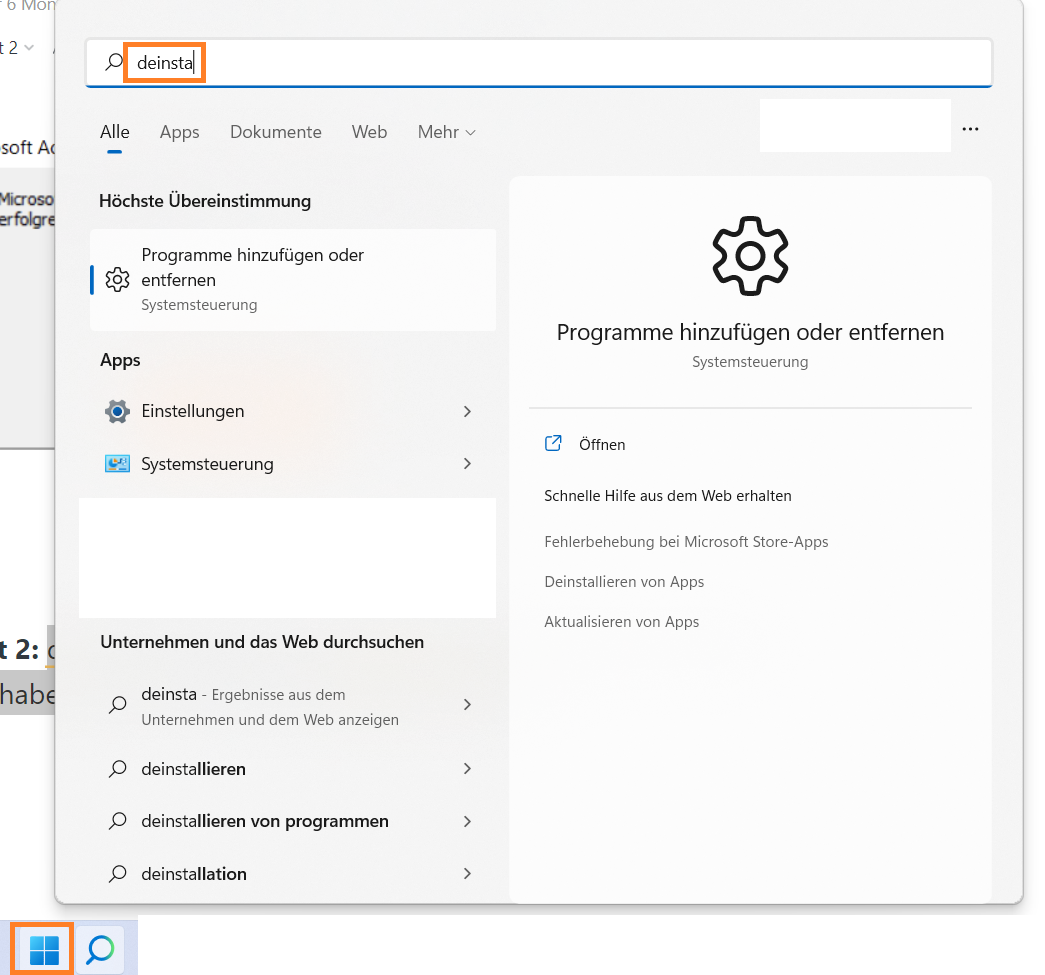Click the gear icon next to Programme hinzufügen
Screen dimensions: 1045x975
(x=116, y=280)
